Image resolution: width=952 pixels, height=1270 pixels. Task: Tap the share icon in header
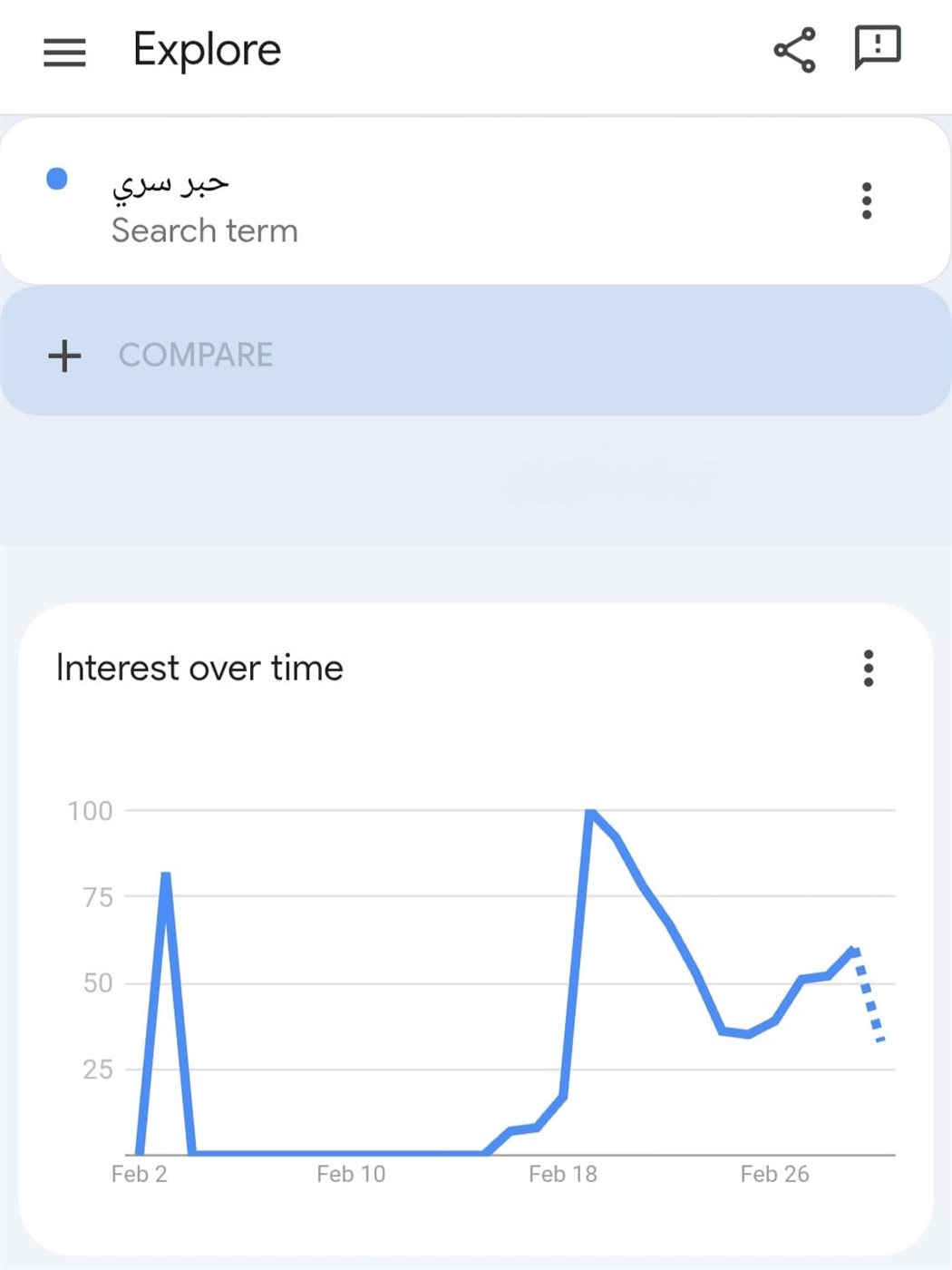[794, 50]
